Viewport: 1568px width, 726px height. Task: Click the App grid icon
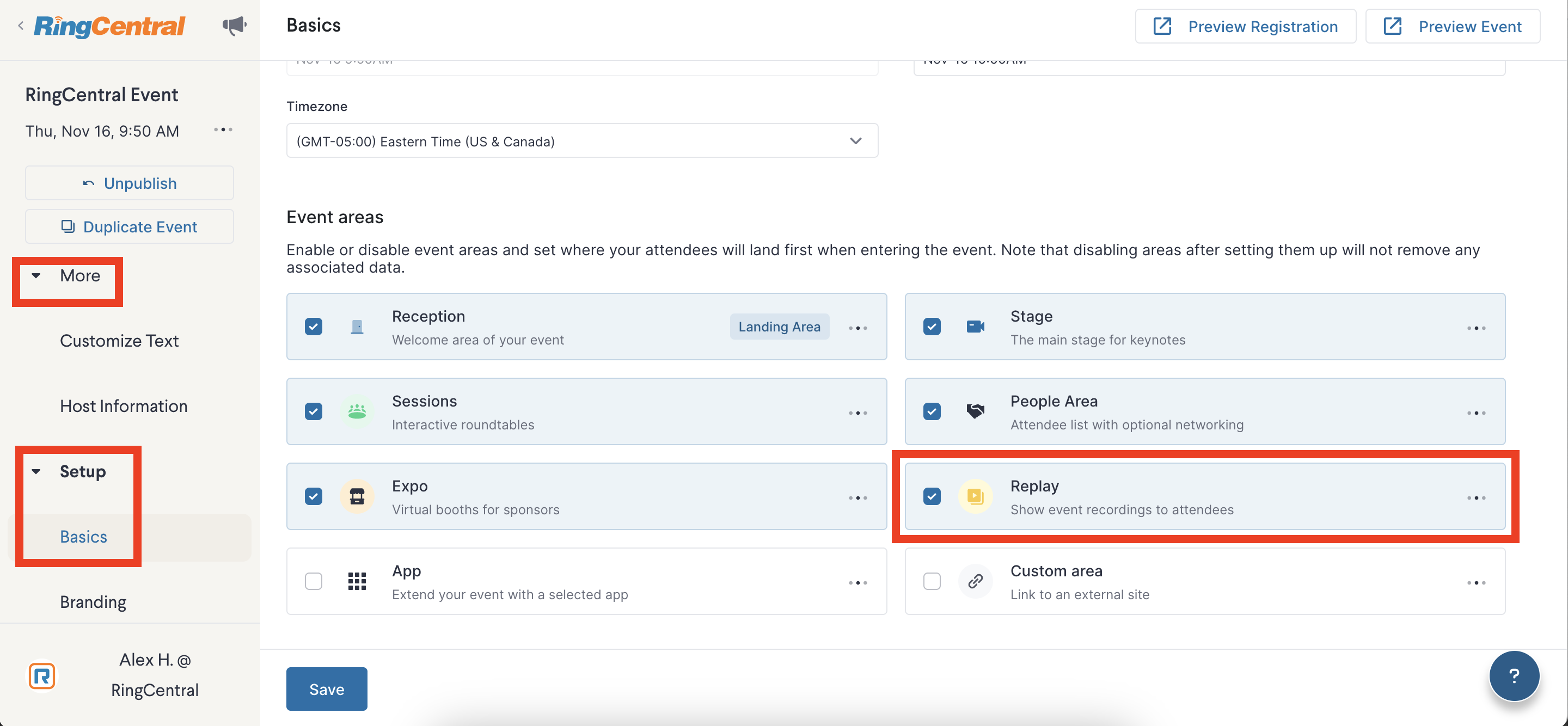click(x=357, y=582)
